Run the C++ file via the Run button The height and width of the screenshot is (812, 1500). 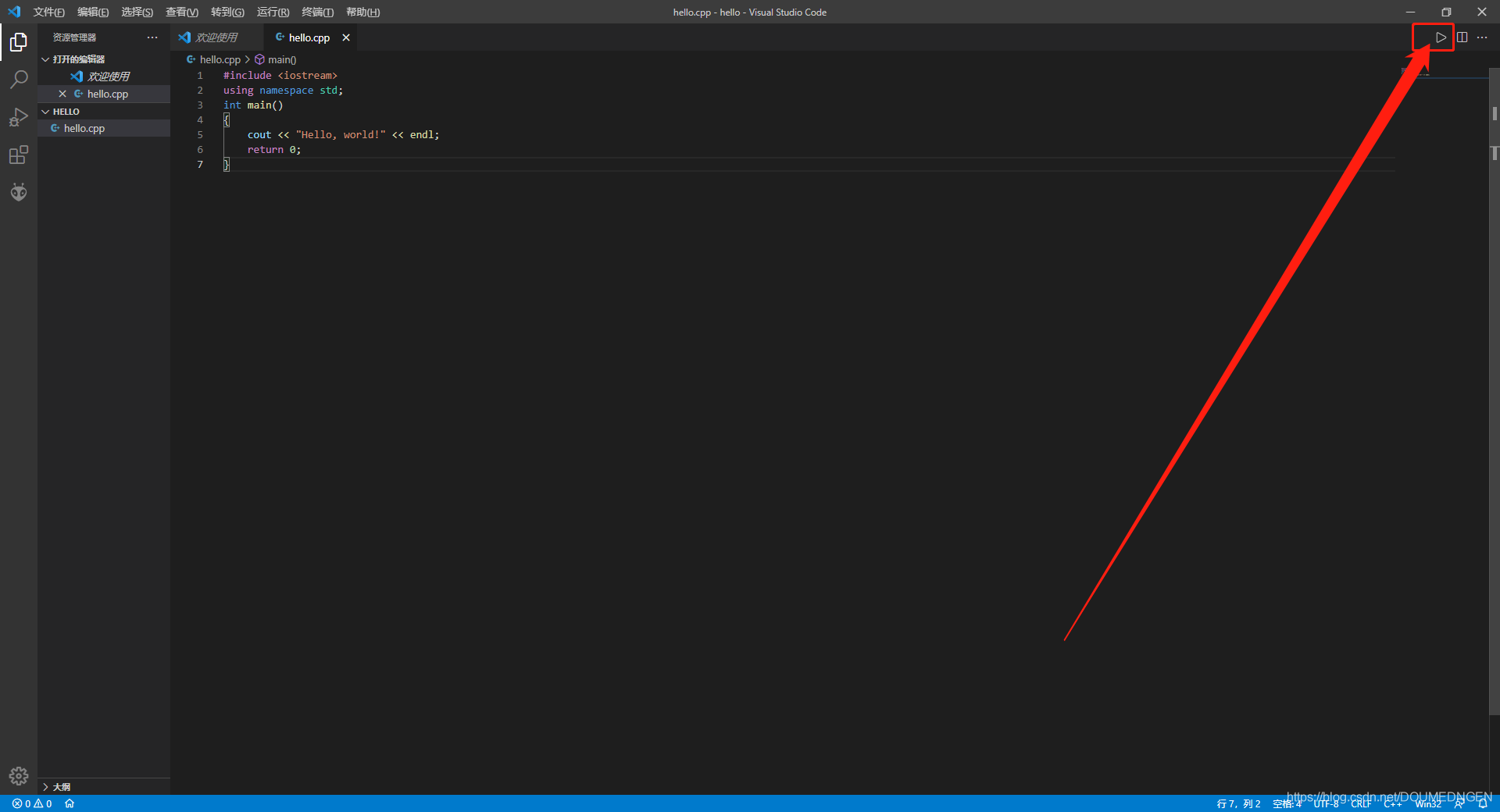pyautogui.click(x=1441, y=37)
